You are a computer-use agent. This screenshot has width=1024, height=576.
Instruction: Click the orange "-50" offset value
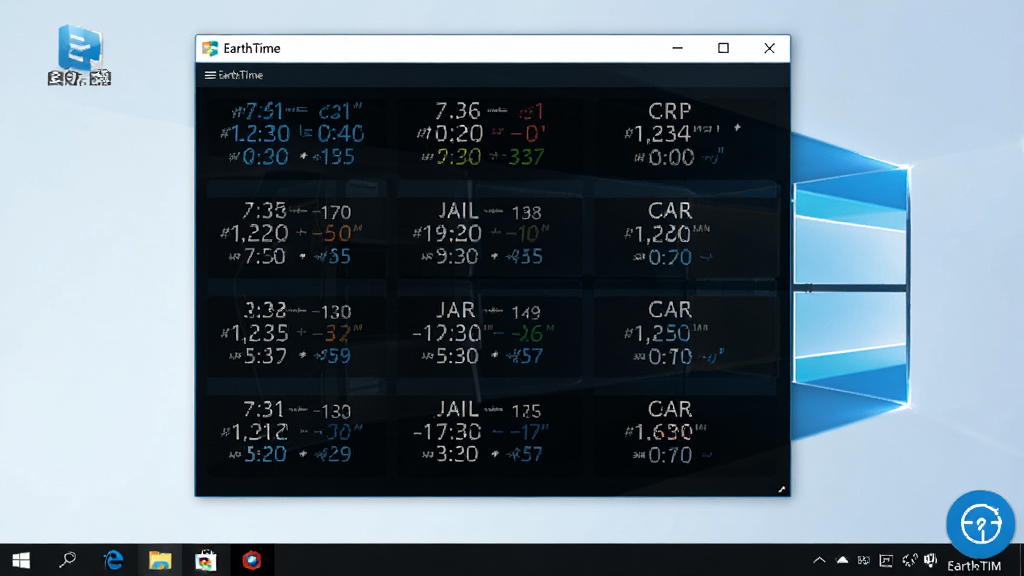pos(332,233)
